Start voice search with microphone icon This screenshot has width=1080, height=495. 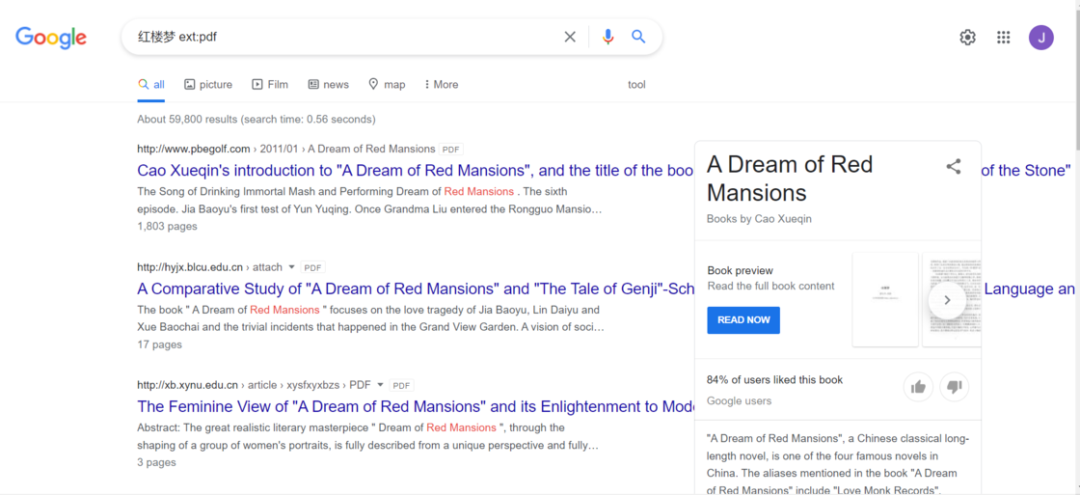click(607, 37)
